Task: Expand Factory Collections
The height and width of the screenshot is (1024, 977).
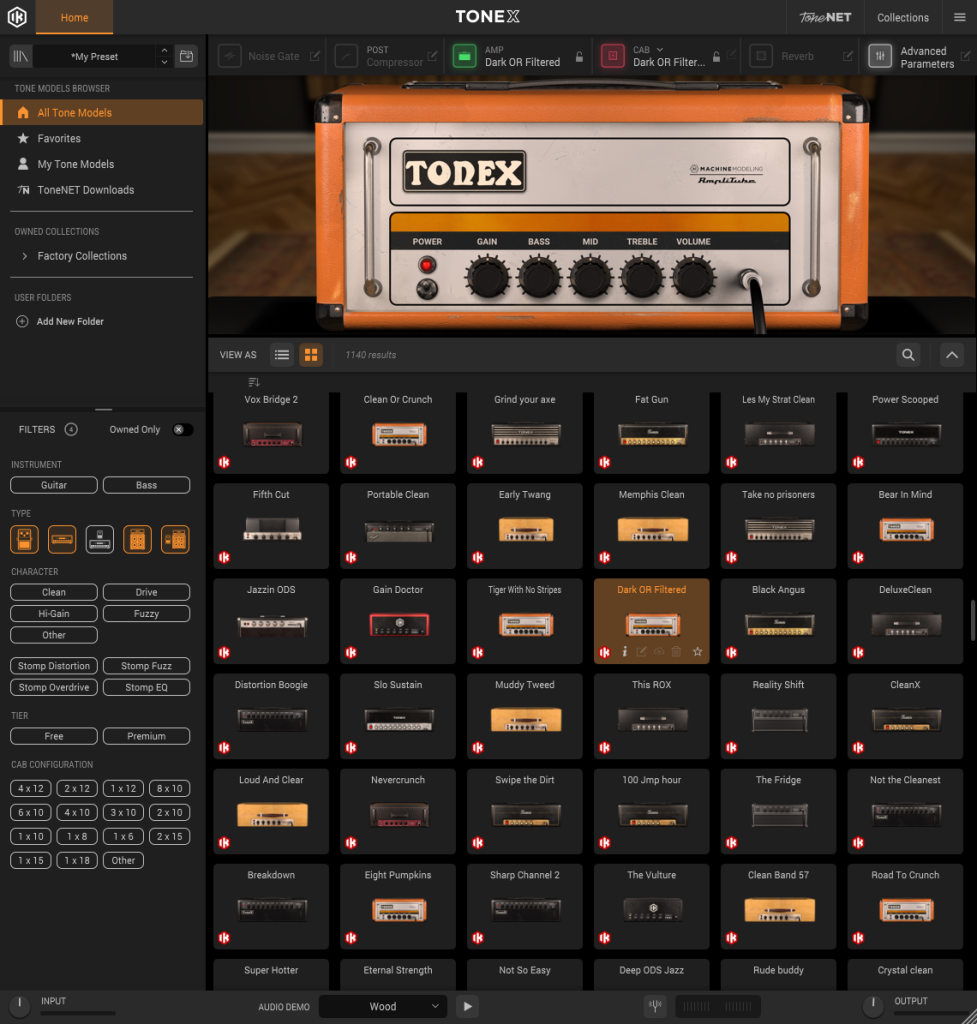Action: coord(25,256)
